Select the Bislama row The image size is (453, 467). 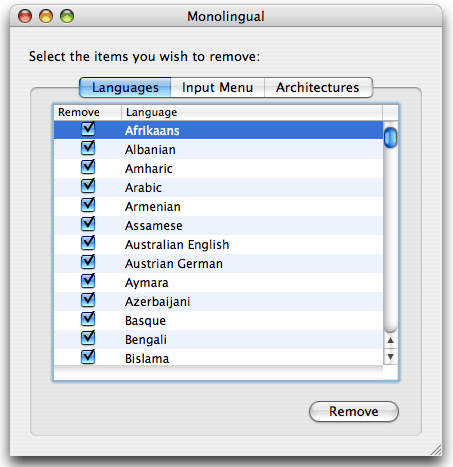[x=218, y=357]
